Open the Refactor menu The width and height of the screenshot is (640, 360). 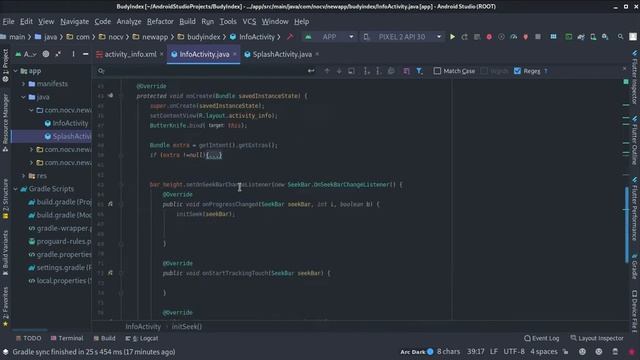(160, 21)
